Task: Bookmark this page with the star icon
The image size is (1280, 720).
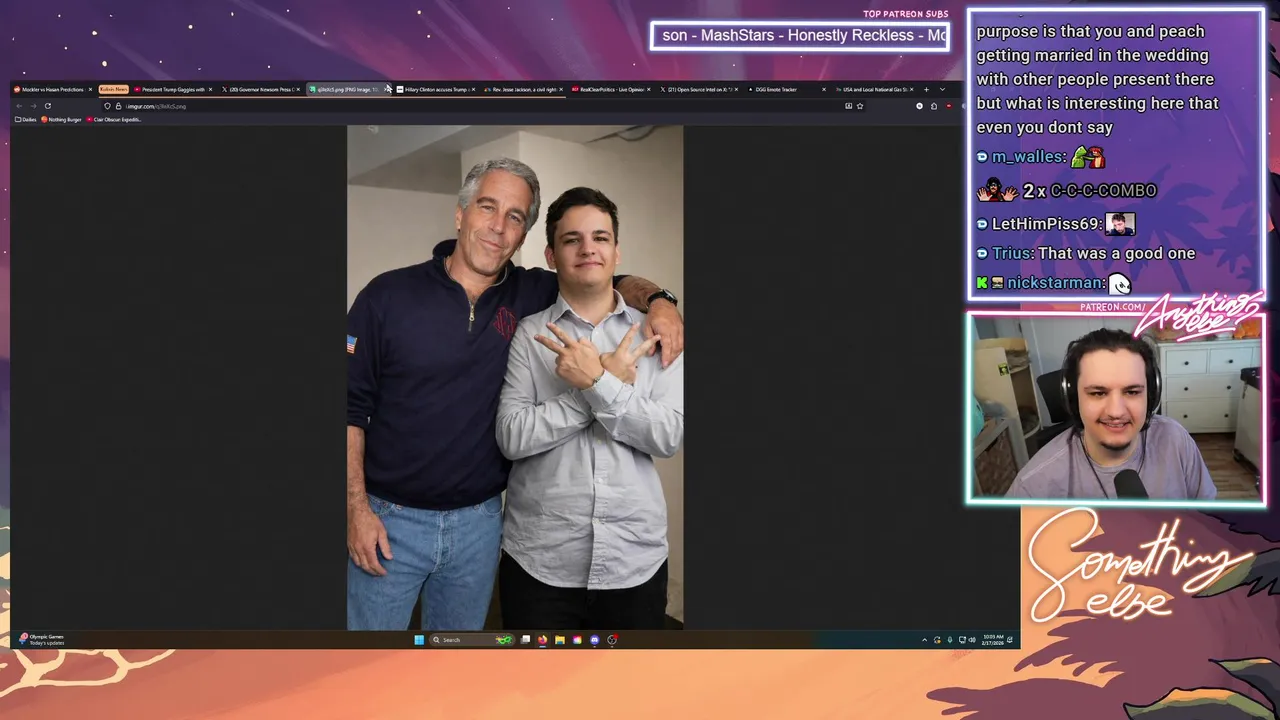Action: click(860, 106)
